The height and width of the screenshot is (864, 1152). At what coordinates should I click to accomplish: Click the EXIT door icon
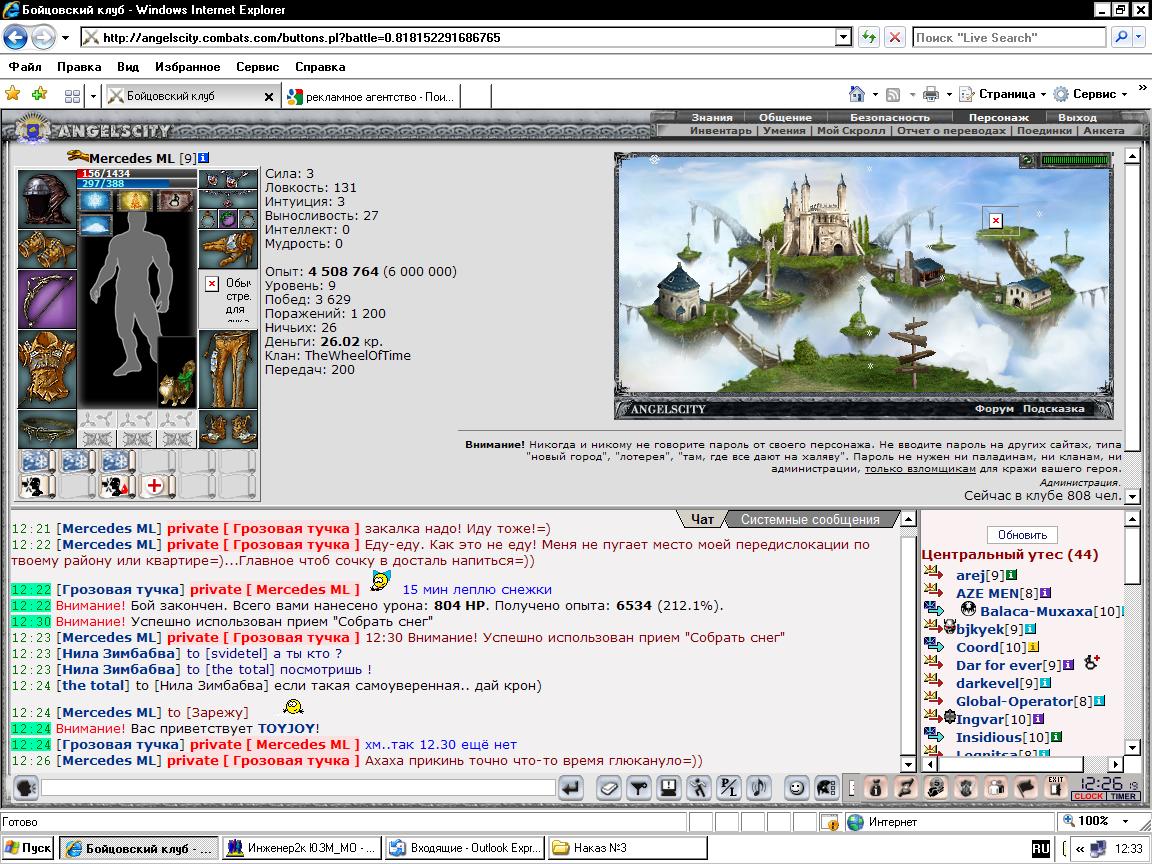click(1056, 788)
